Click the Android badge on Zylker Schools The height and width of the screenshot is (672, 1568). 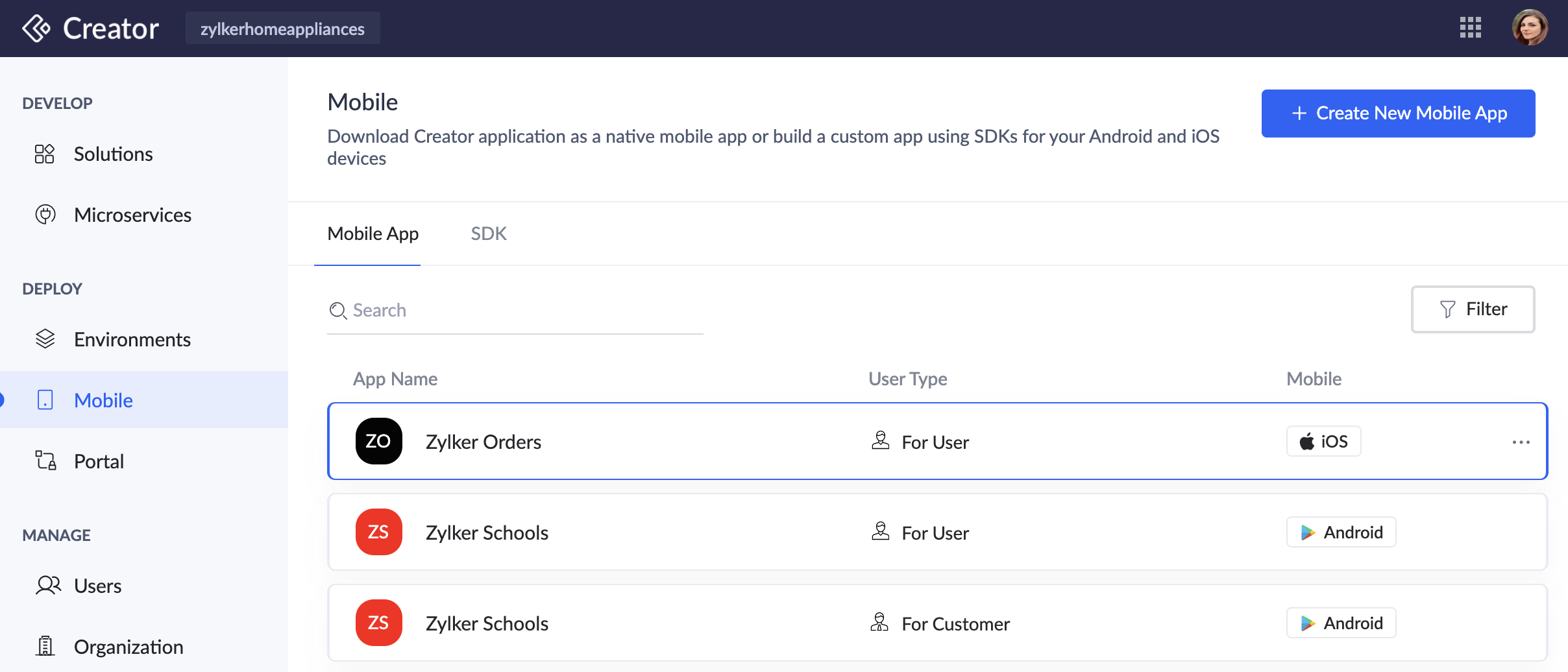[1340, 532]
